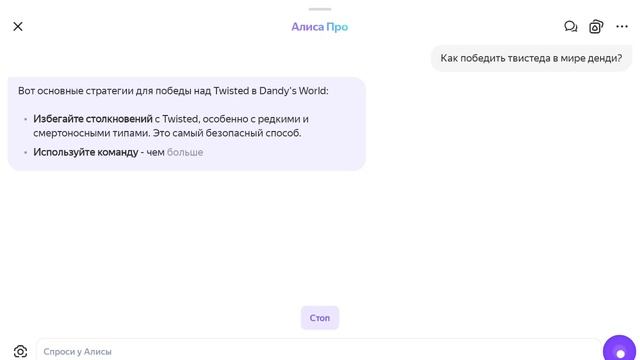Image resolution: width=640 pixels, height=360 pixels.
Task: Close the Alice Pro chat window
Action: [x=18, y=27]
